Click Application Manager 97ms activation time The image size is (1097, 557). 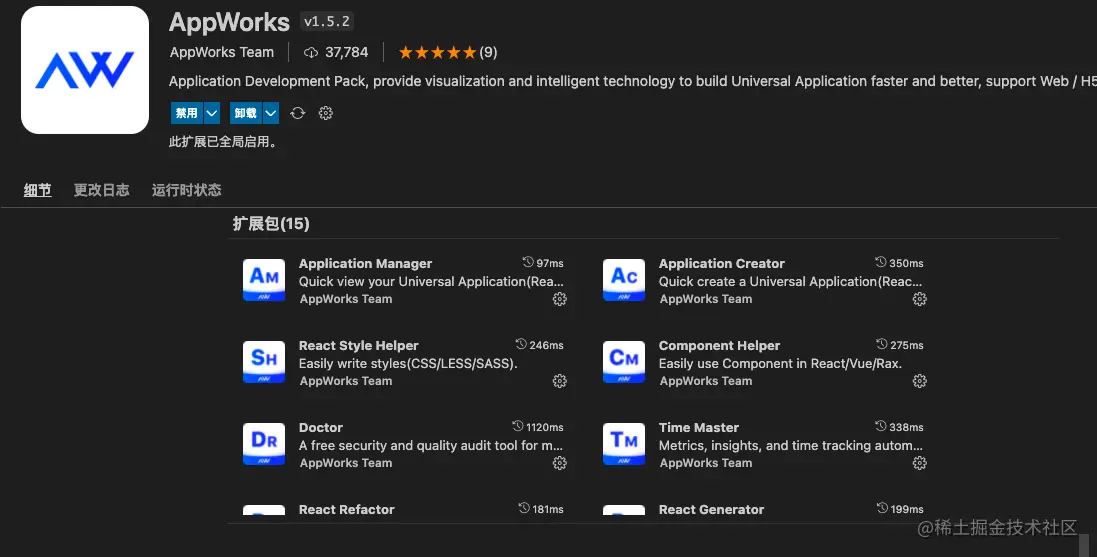[x=543, y=263]
